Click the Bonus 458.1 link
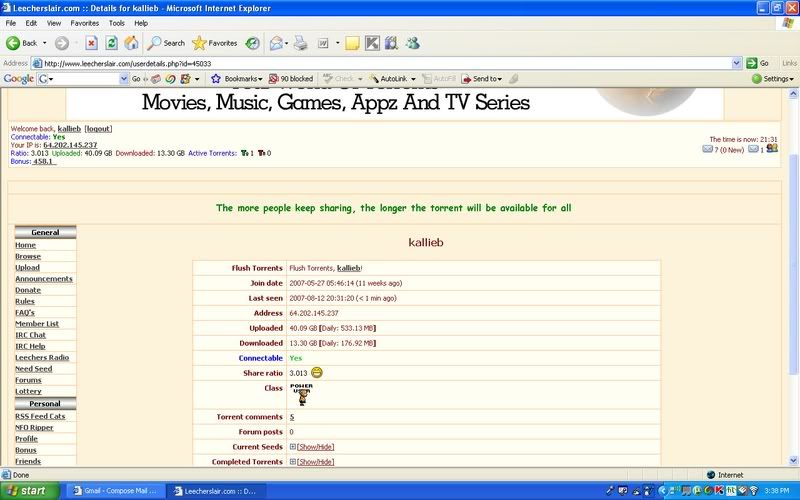The height and width of the screenshot is (500, 800). 44,161
